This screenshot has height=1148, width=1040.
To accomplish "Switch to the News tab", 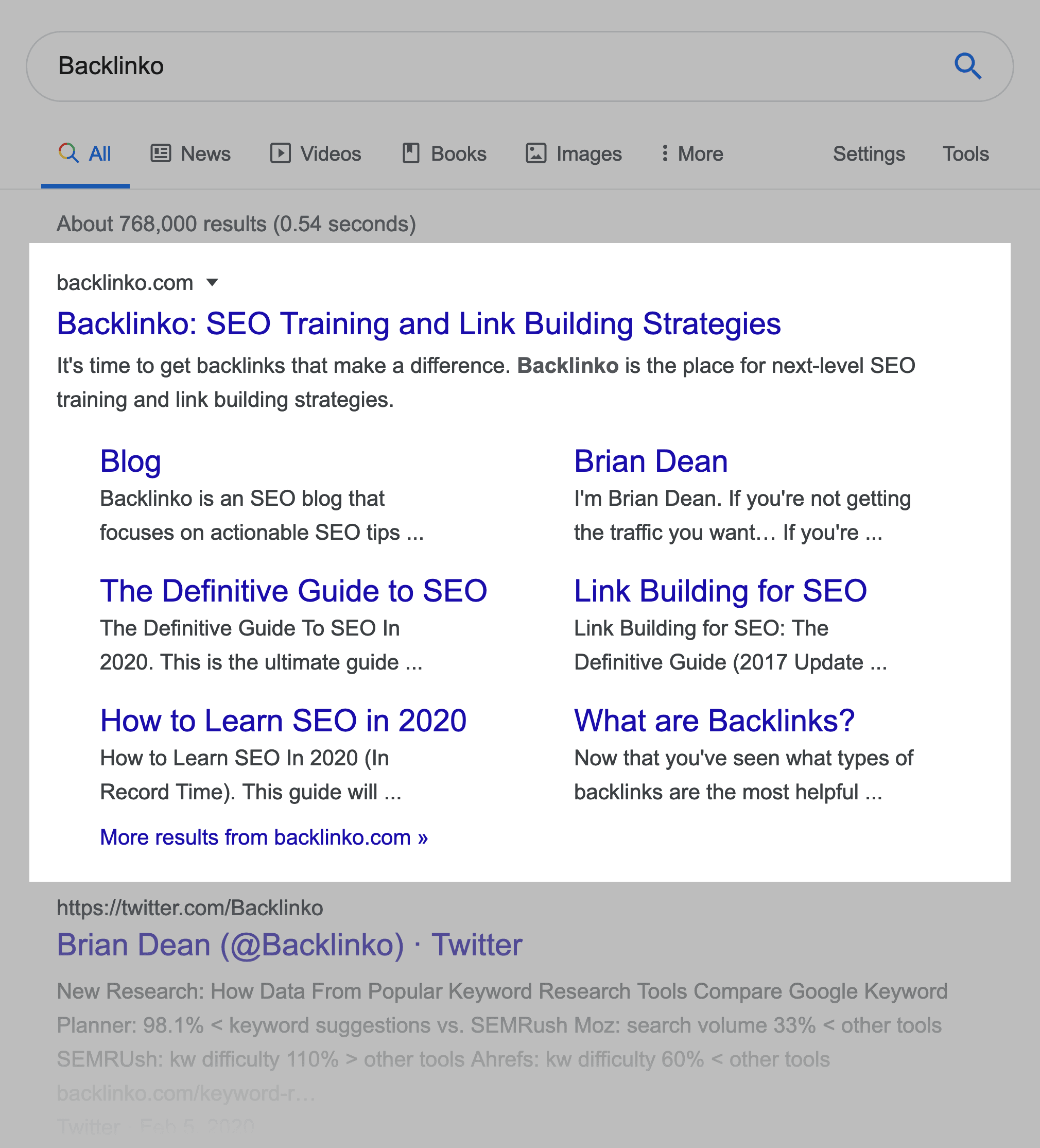I will [190, 154].
